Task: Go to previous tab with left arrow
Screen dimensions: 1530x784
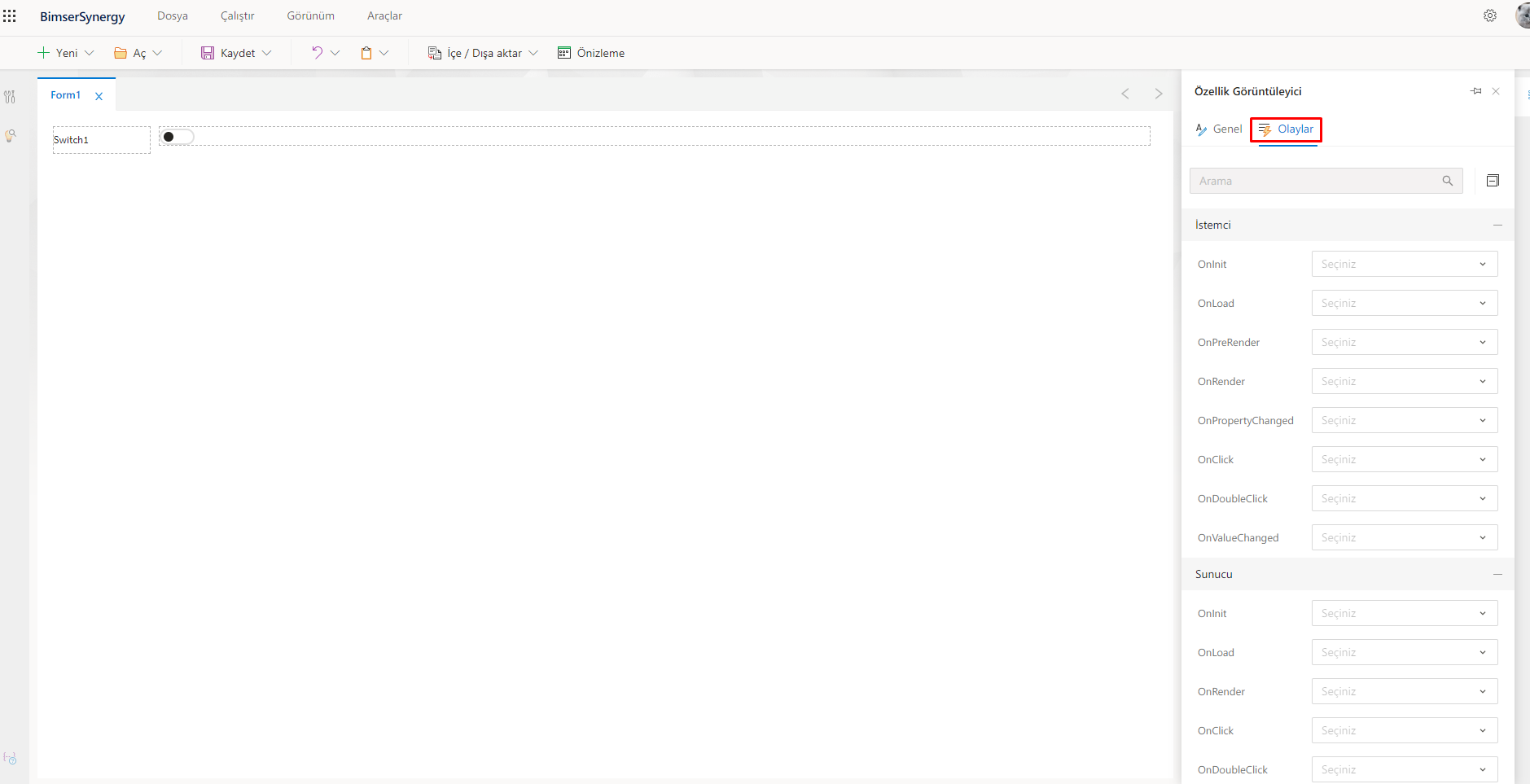Action: [1125, 94]
